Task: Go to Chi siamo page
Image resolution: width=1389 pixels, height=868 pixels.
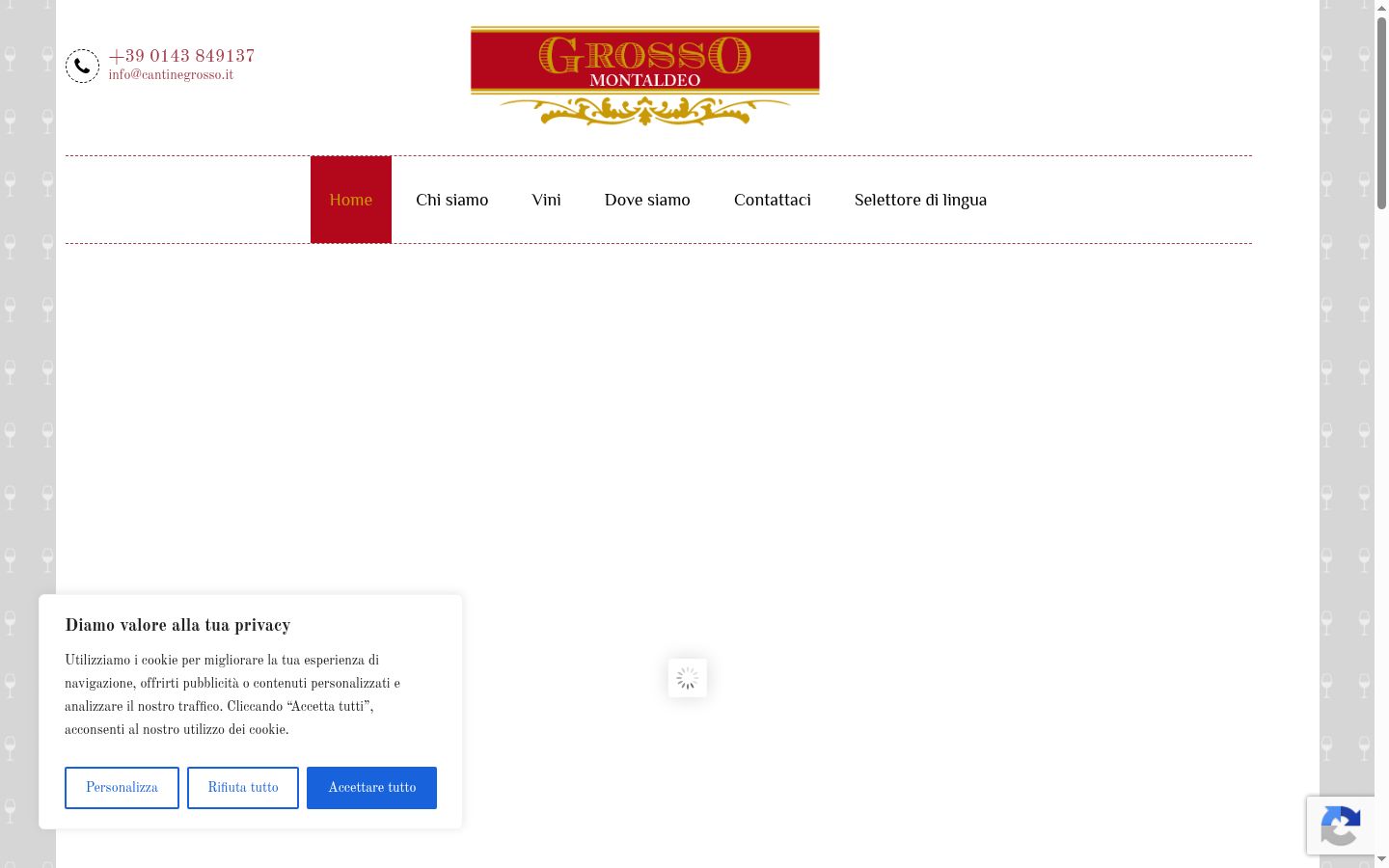Action: coord(452,200)
